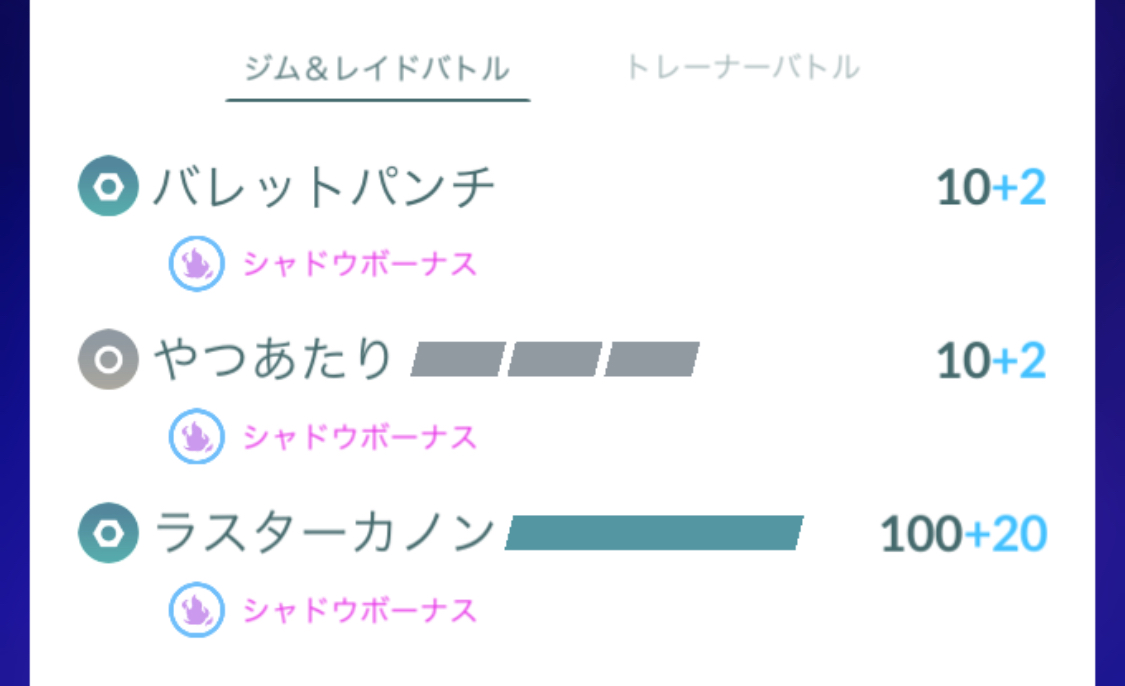Tap the shadow flame icon under やつあたり
This screenshot has width=1125, height=686.
[197, 436]
